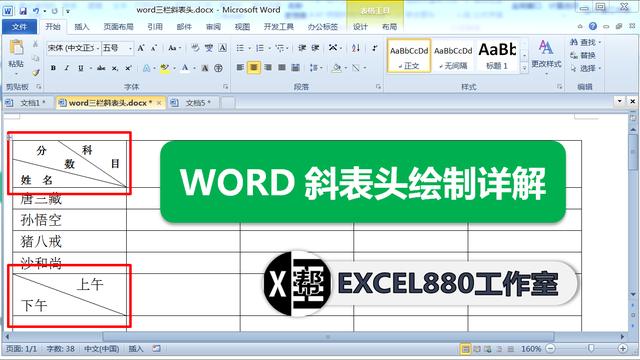Switch to Print Layout view in status bar

(465, 349)
